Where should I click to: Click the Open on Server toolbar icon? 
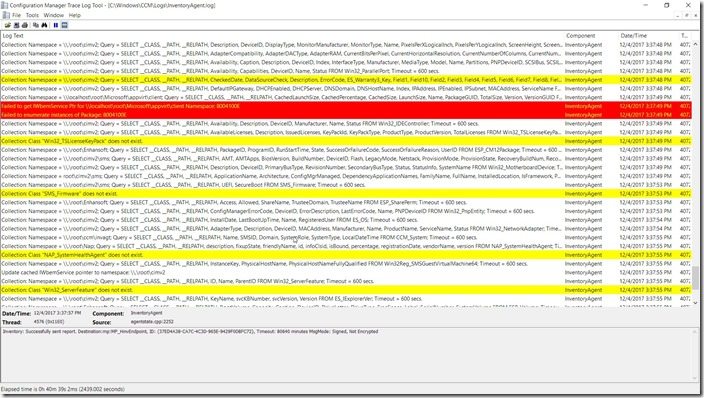coord(17,25)
